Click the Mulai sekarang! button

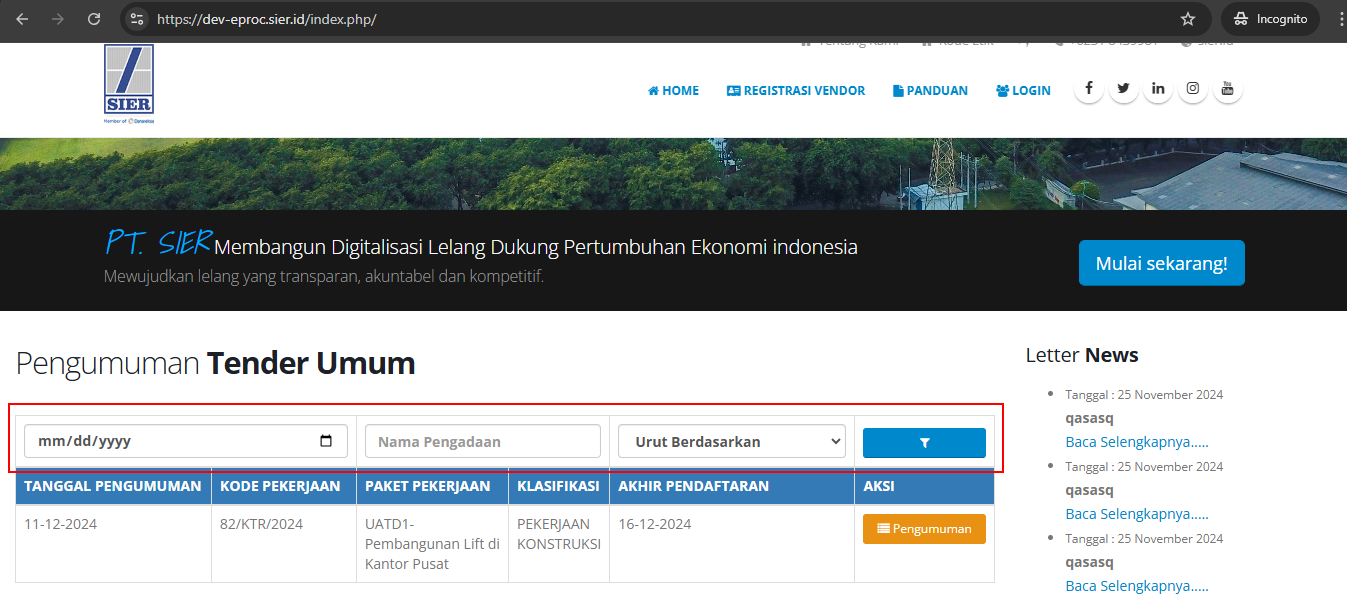[x=1161, y=263]
